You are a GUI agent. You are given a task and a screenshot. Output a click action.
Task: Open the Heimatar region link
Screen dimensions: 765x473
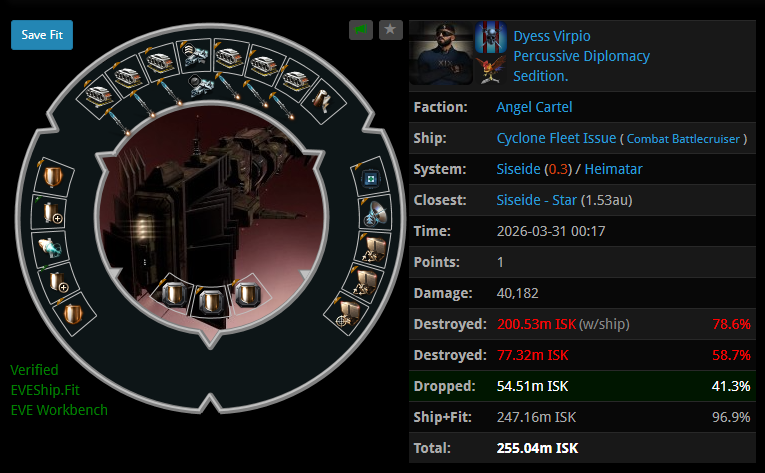click(x=613, y=169)
